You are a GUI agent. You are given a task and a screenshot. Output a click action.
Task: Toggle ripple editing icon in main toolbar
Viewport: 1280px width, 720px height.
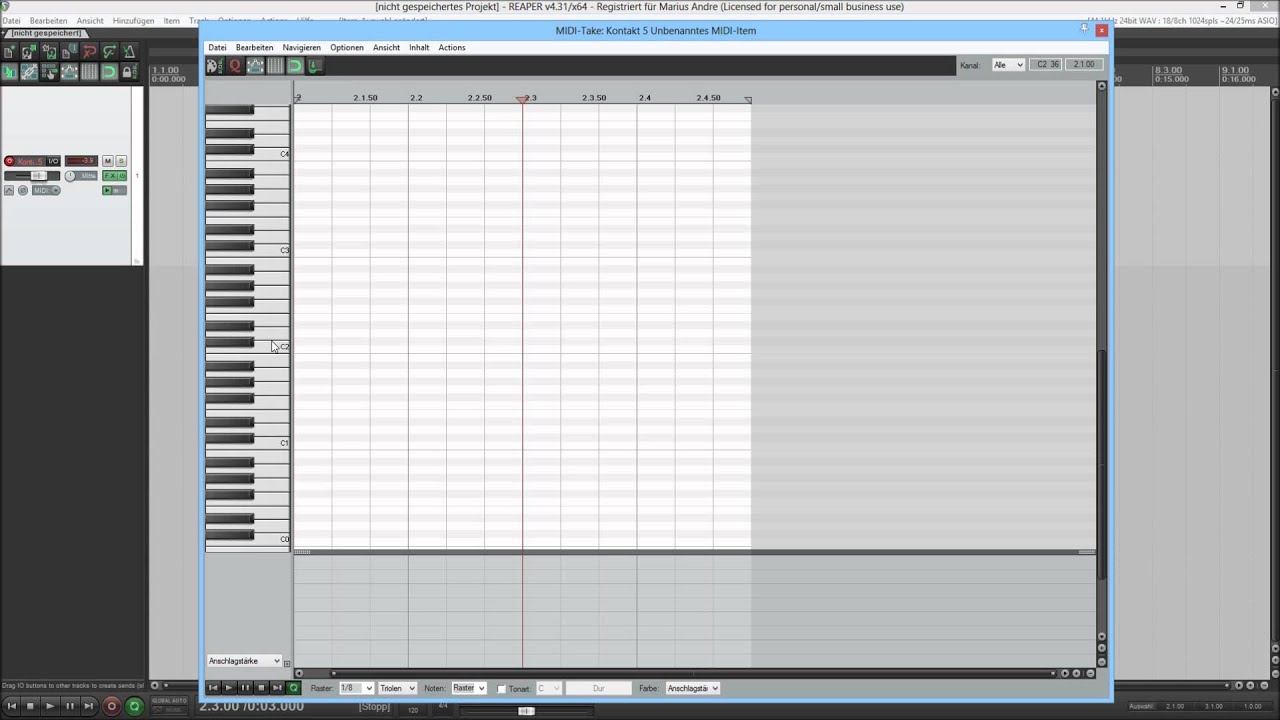49,72
